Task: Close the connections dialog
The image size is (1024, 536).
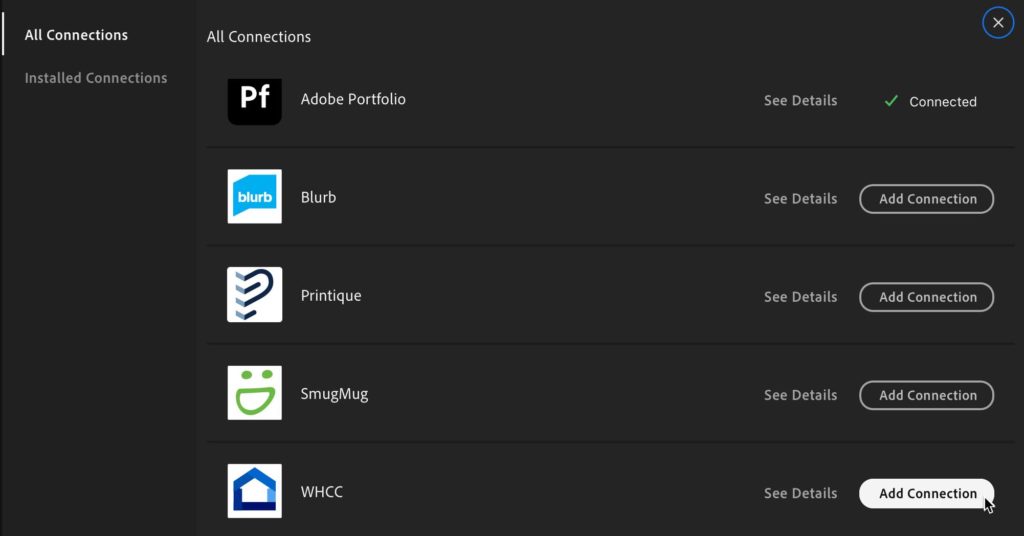Action: 998,22
